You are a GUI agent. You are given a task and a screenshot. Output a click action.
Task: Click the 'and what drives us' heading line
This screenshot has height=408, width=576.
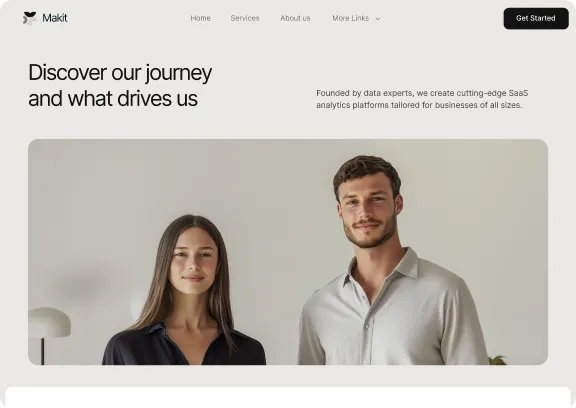(113, 98)
